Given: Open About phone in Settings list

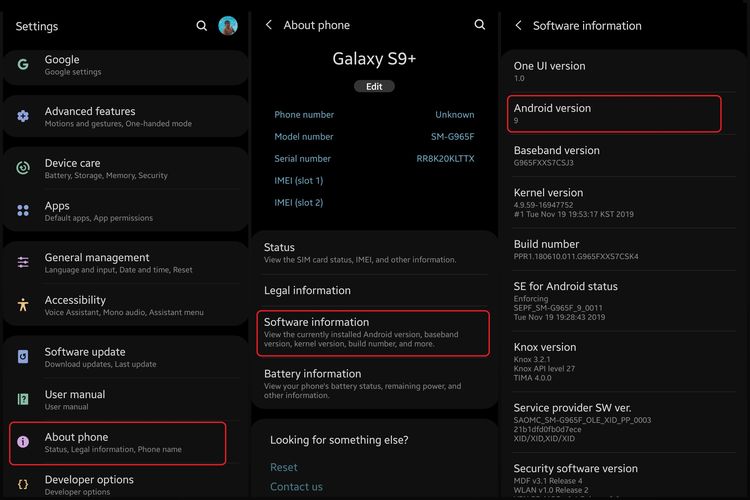Looking at the screenshot, I should pyautogui.click(x=118, y=443).
